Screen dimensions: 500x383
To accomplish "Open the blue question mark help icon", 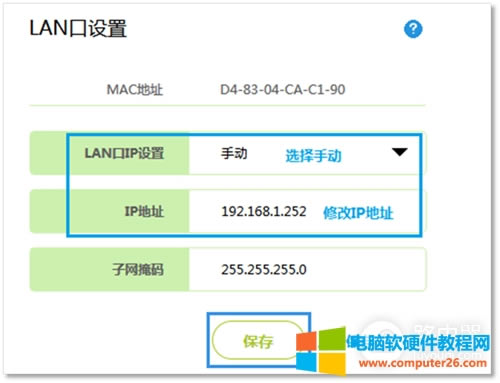I will 413,29.
